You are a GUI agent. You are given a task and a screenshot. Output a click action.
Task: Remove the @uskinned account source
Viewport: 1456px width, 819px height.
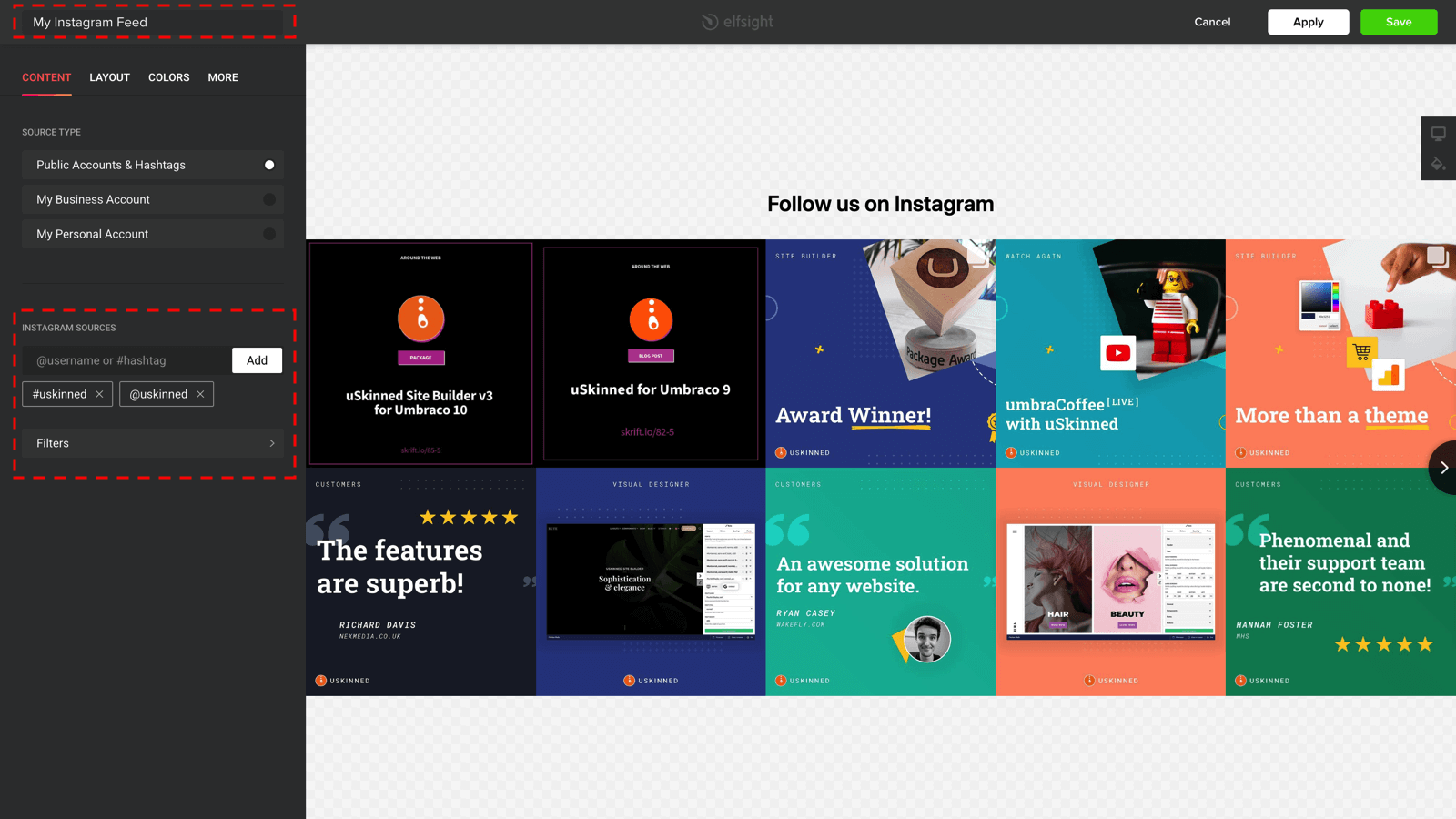pyautogui.click(x=200, y=394)
